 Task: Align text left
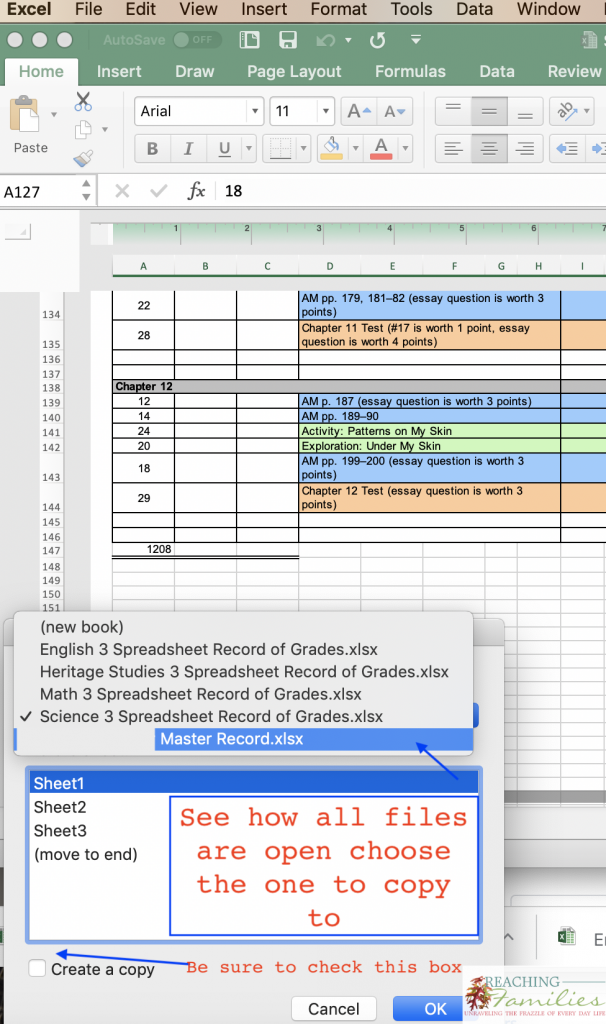[x=453, y=149]
